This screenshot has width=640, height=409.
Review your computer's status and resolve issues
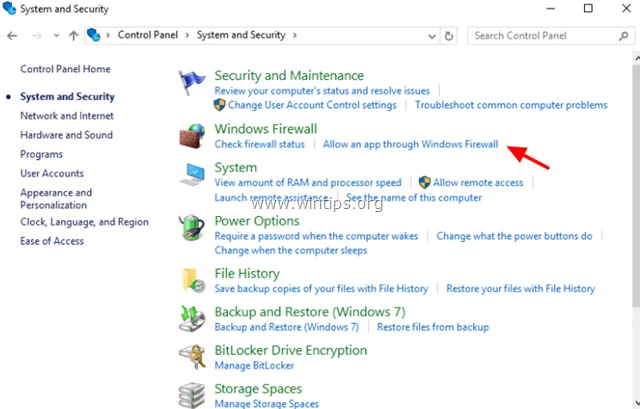point(322,91)
